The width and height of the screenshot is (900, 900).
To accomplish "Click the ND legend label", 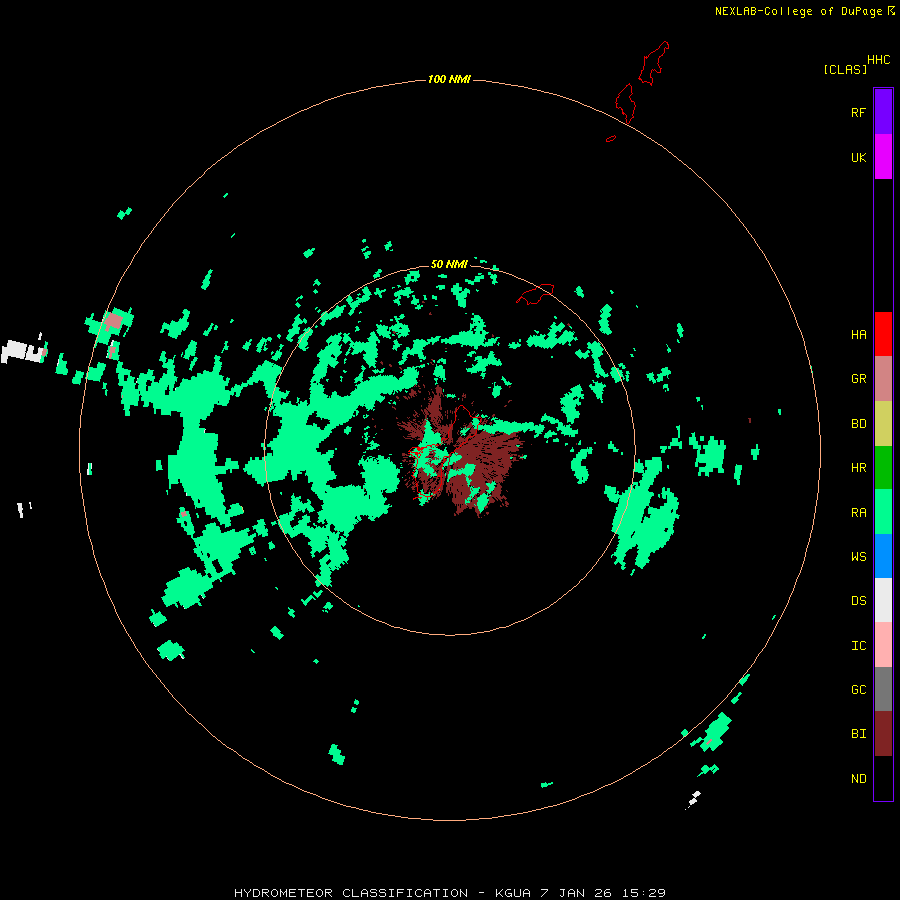I will coord(858,779).
